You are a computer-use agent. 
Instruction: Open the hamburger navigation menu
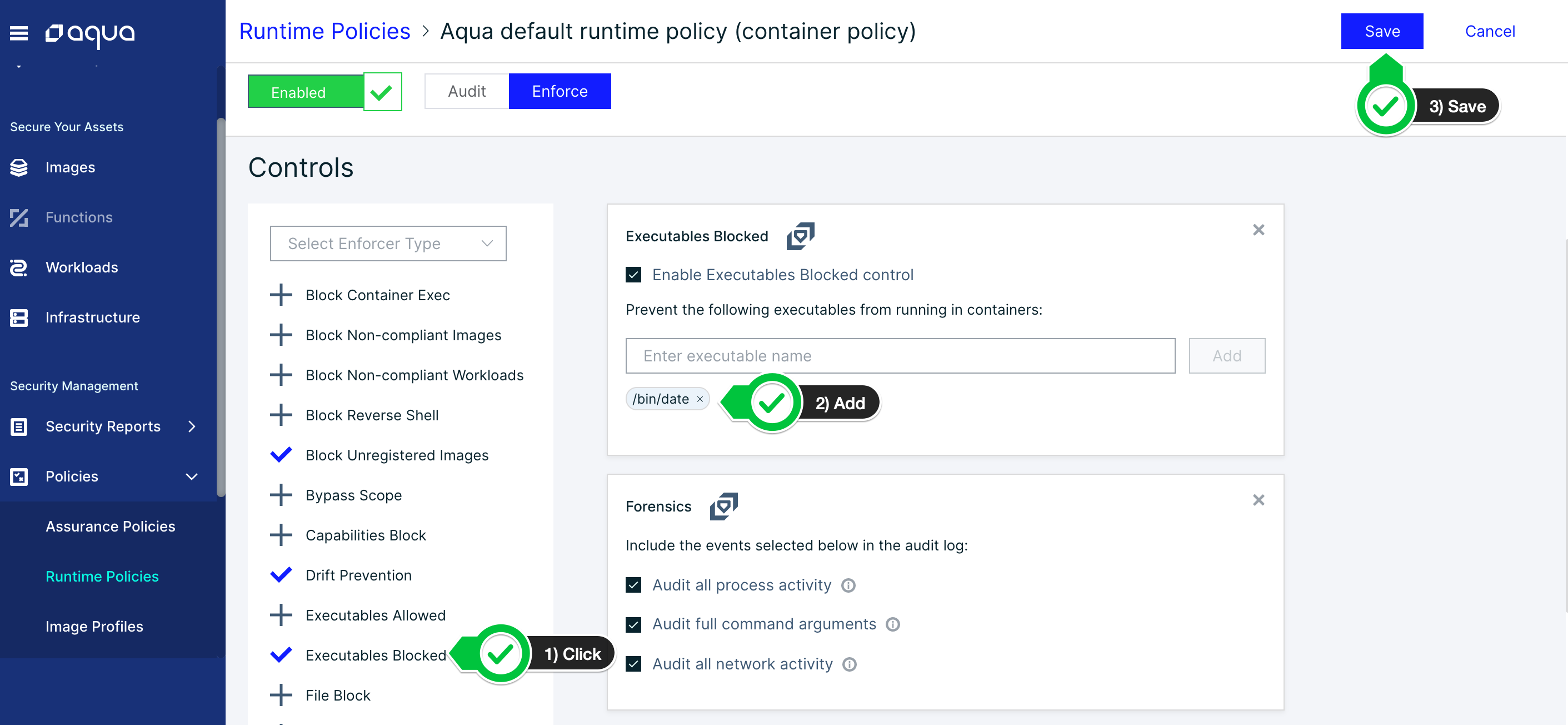coord(19,33)
